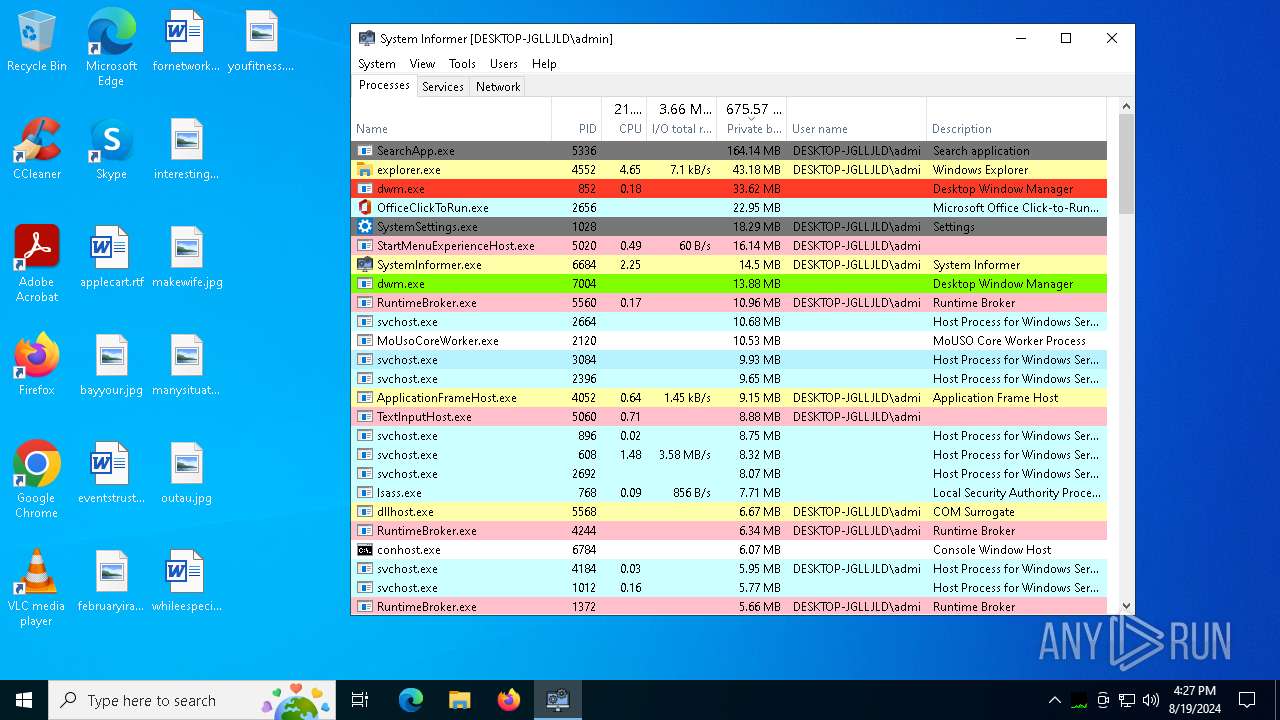This screenshot has width=1280, height=720.
Task: Select manysituat image file icon
Action: click(x=186, y=365)
